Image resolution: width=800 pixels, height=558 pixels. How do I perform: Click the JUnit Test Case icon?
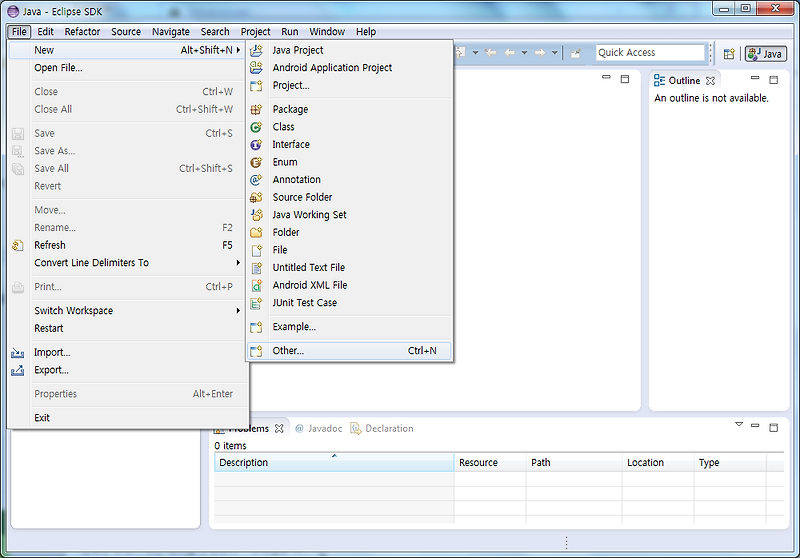click(x=256, y=303)
